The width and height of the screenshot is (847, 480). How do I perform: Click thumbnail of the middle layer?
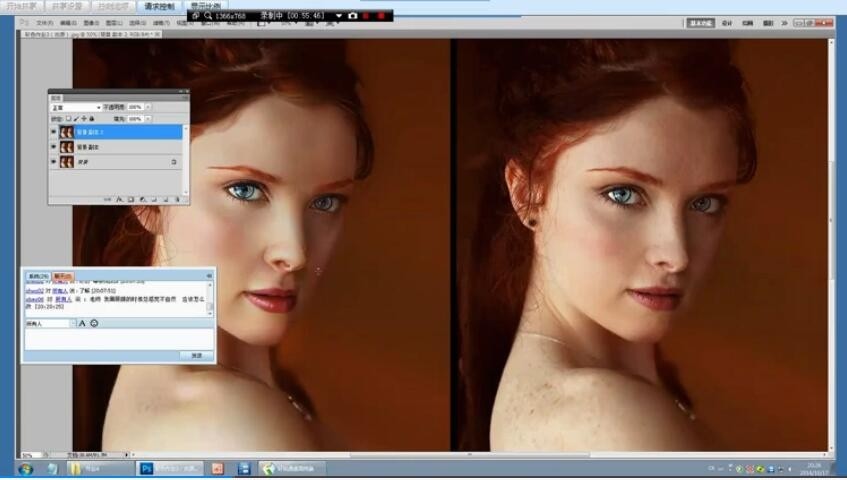pos(67,147)
